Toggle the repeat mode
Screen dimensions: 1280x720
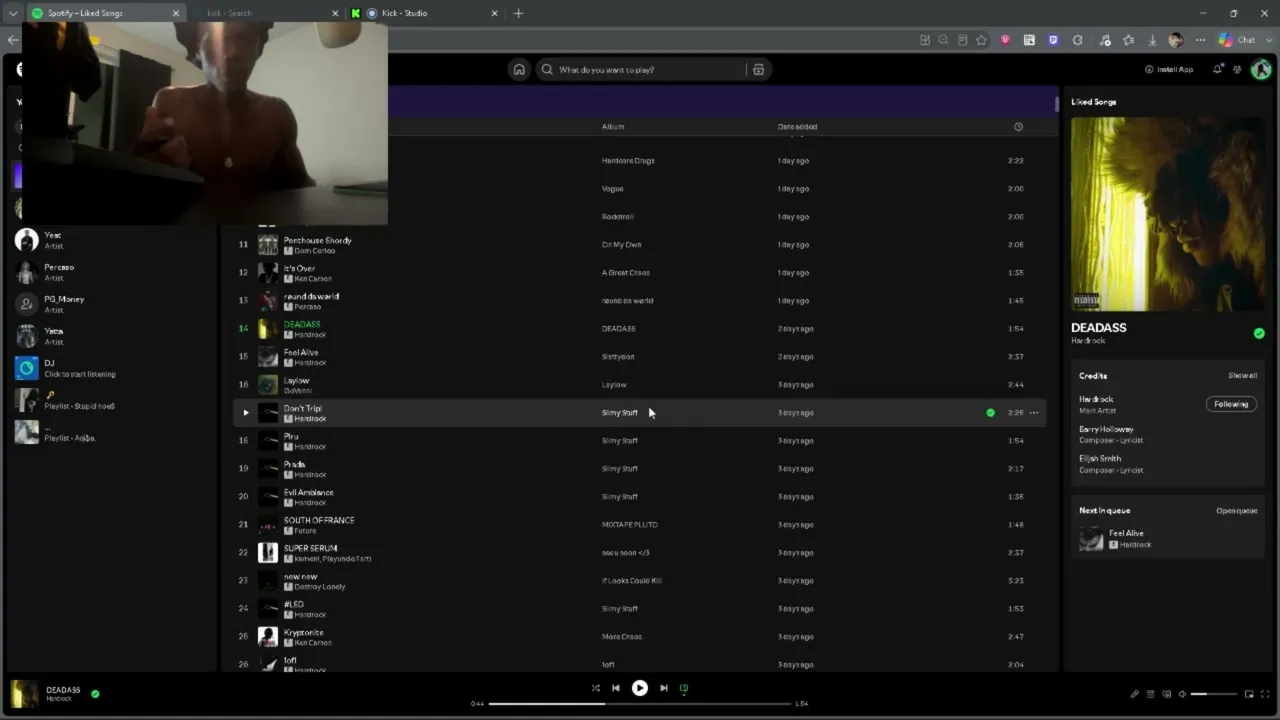click(684, 688)
